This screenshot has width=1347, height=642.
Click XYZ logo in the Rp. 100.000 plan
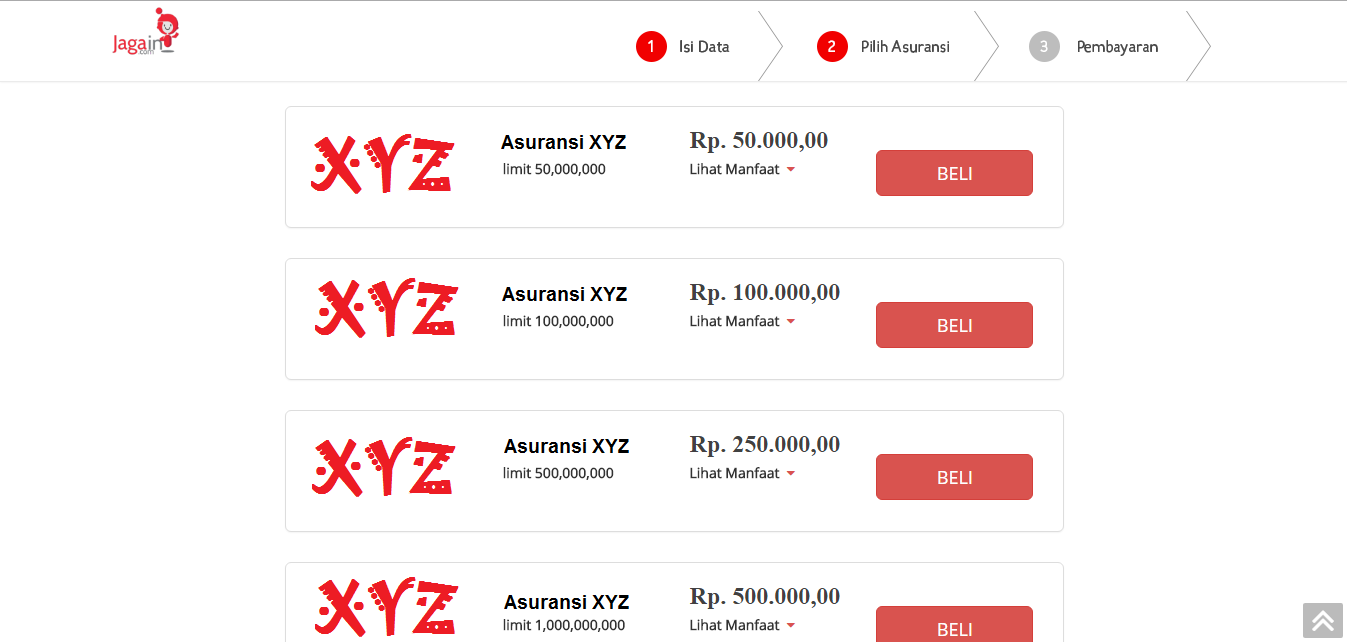point(386,307)
